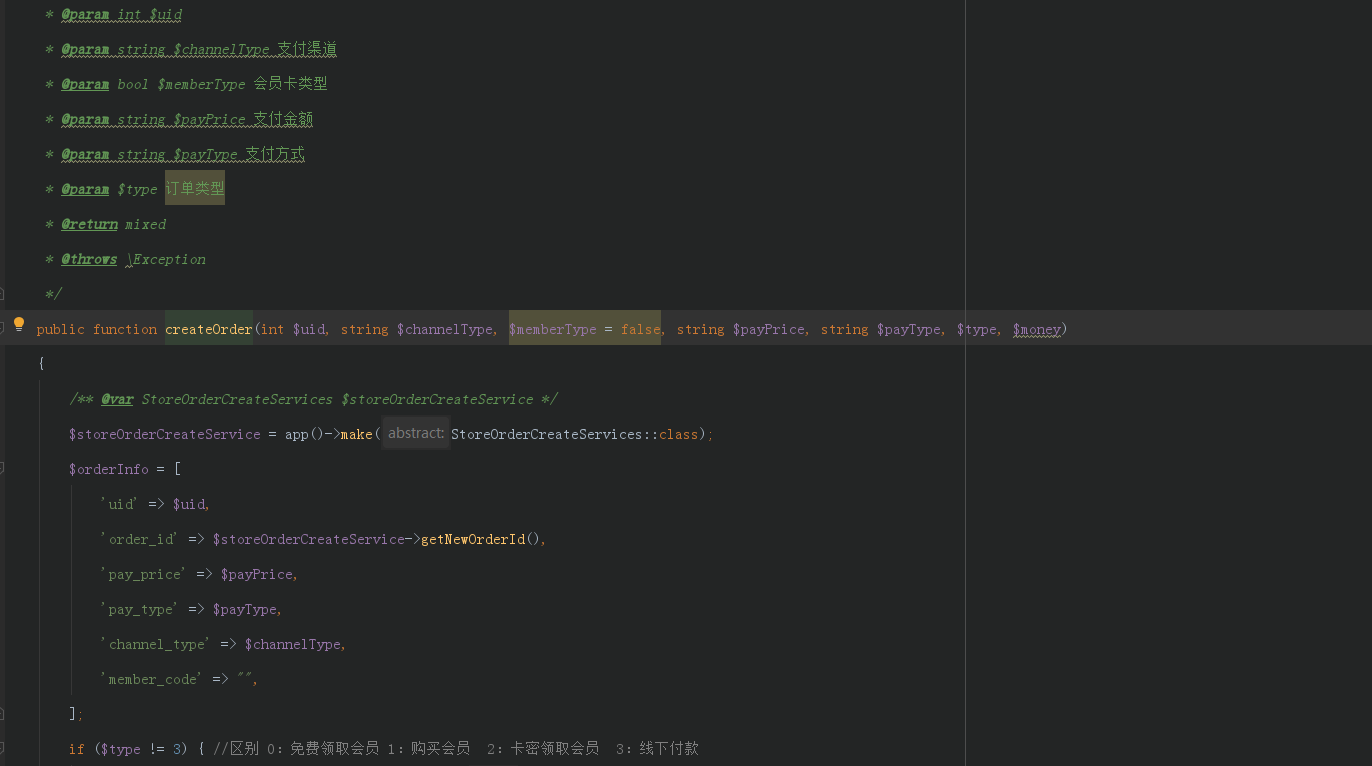Click the bool $memberType 会员卡类型 doc line
Screen dimensions: 1372x766
point(222,84)
